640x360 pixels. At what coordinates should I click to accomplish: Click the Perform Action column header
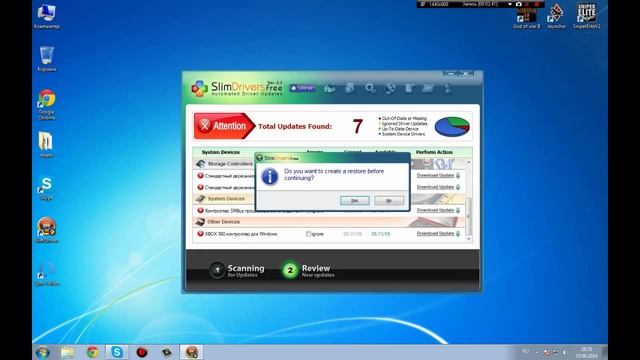pyautogui.click(x=434, y=152)
